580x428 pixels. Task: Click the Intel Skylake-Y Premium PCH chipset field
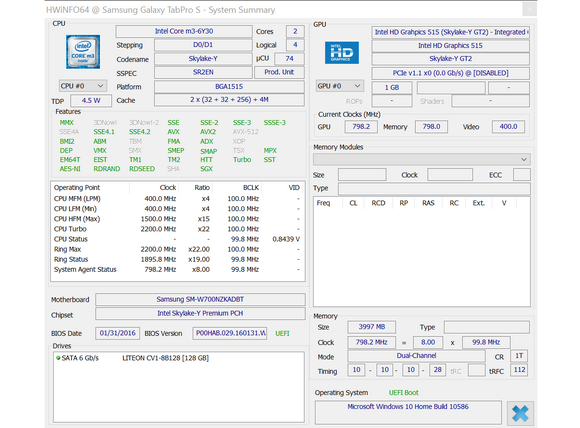[200, 313]
